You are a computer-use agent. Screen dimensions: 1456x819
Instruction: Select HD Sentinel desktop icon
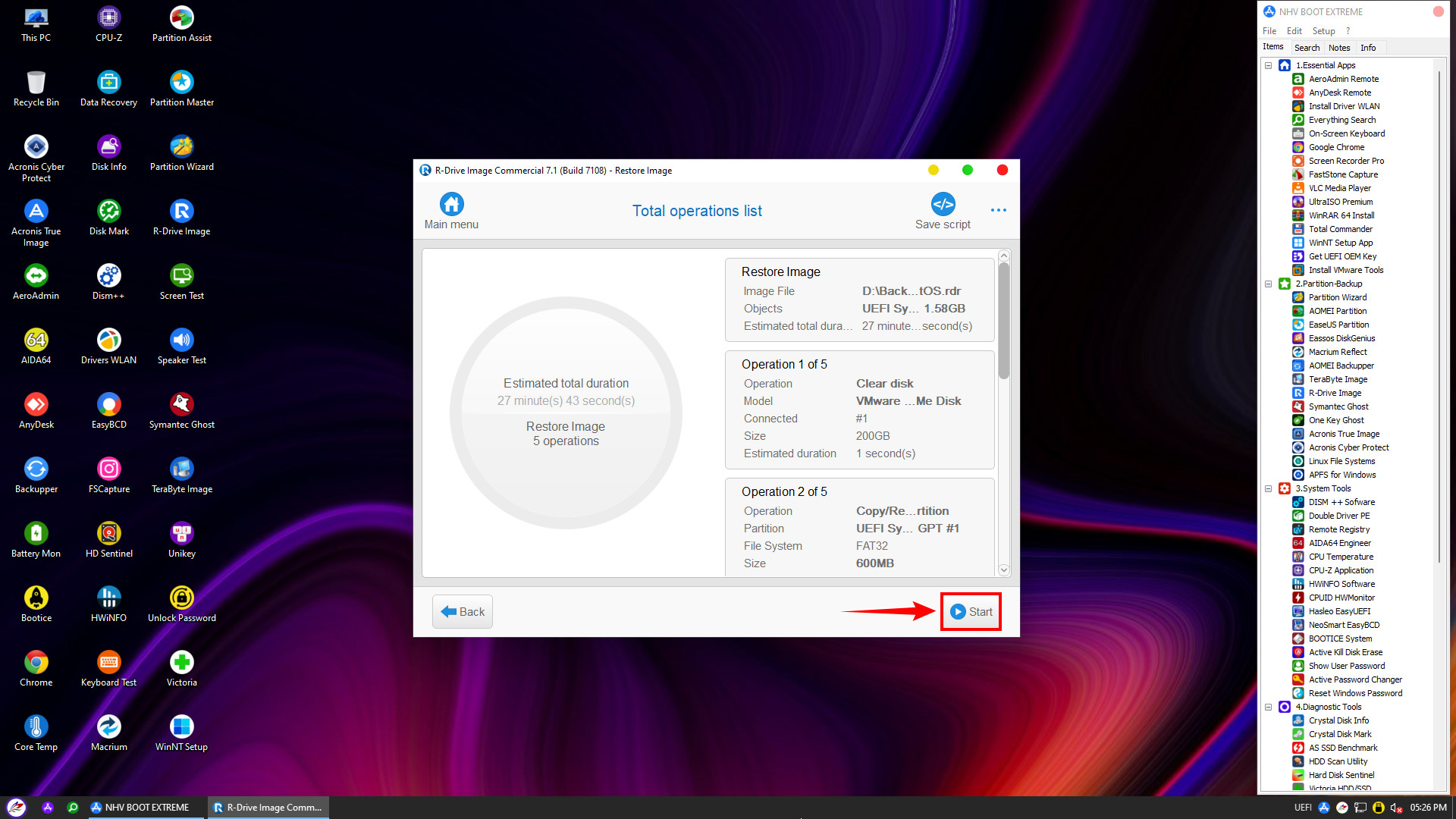(x=108, y=540)
